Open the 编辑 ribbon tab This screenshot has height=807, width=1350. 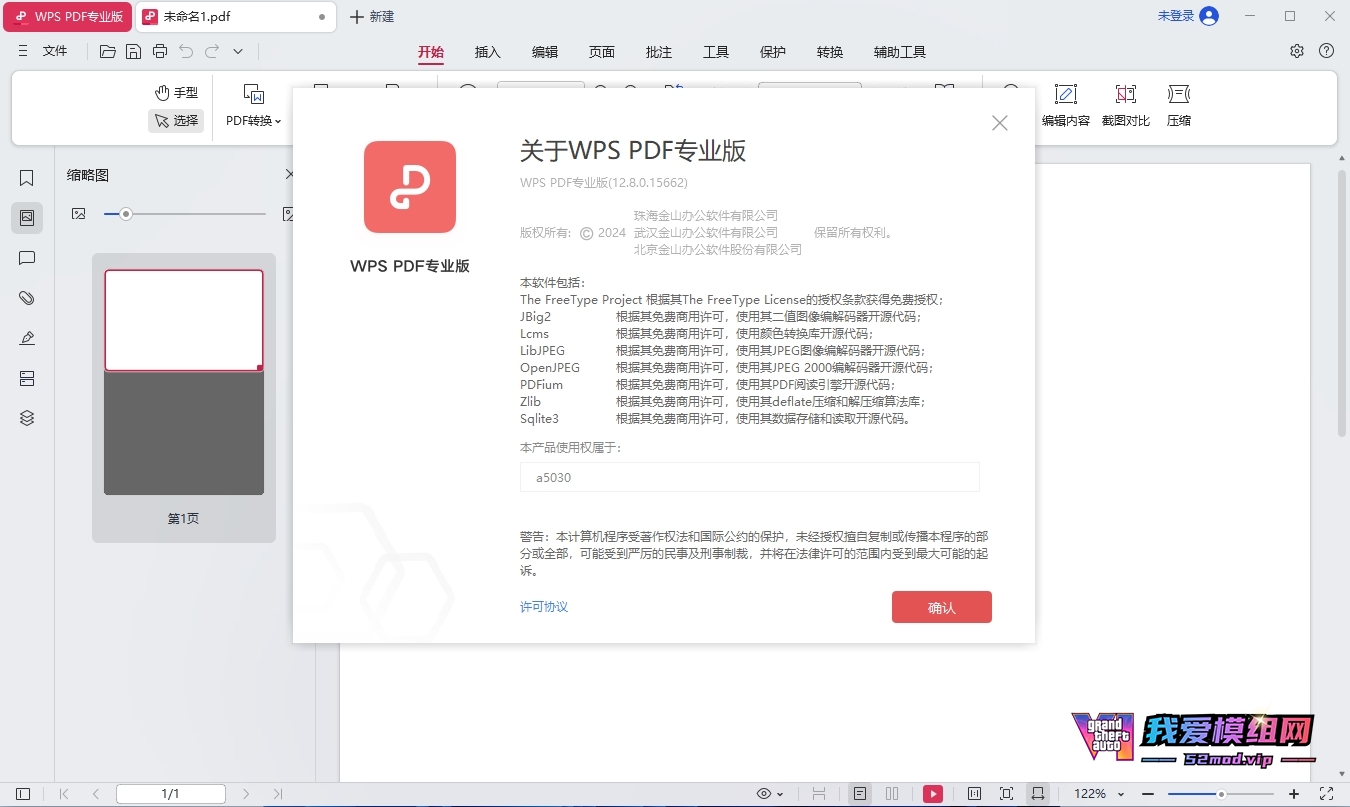(x=545, y=52)
